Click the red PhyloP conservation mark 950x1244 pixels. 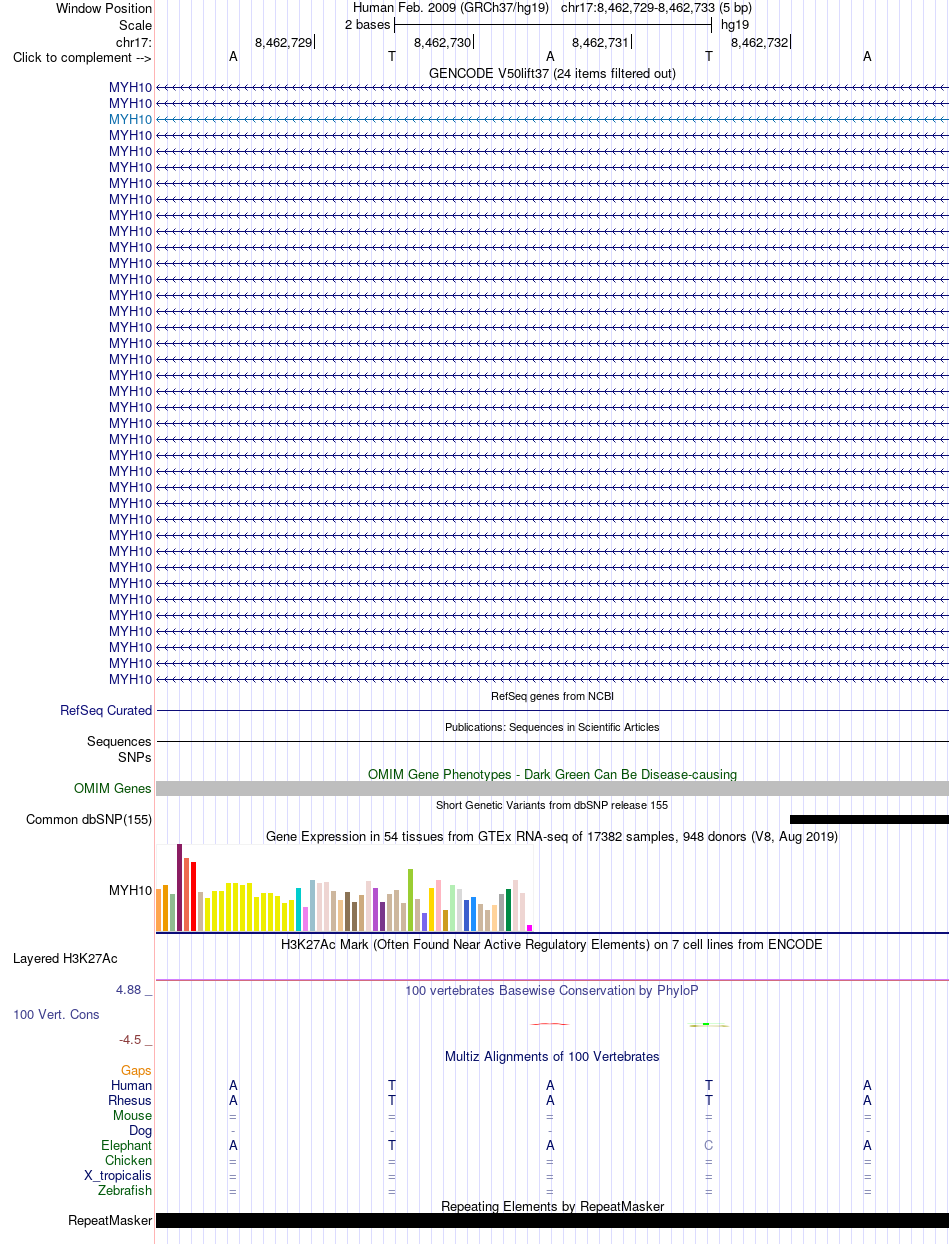[x=550, y=1024]
